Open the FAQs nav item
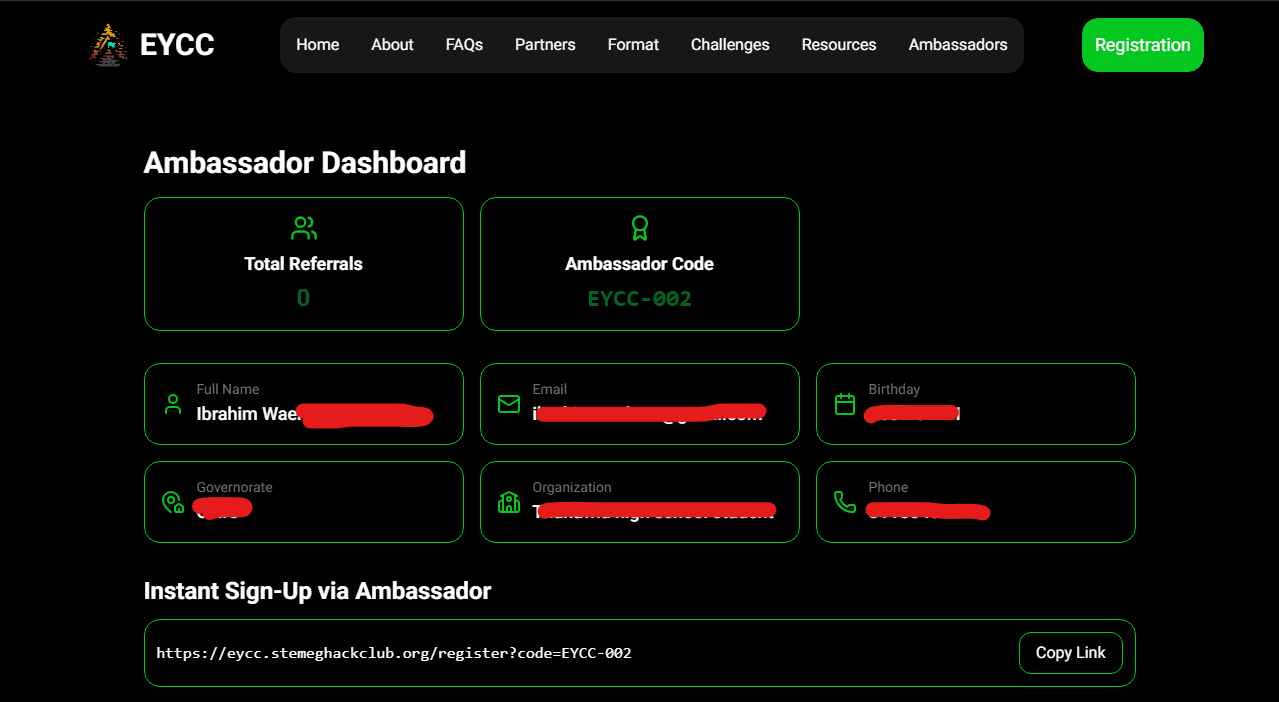This screenshot has height=702, width=1279. pyautogui.click(x=464, y=45)
